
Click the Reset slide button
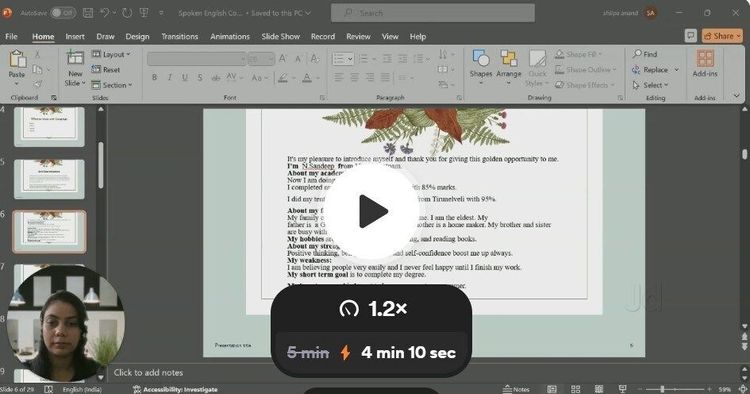(x=106, y=70)
